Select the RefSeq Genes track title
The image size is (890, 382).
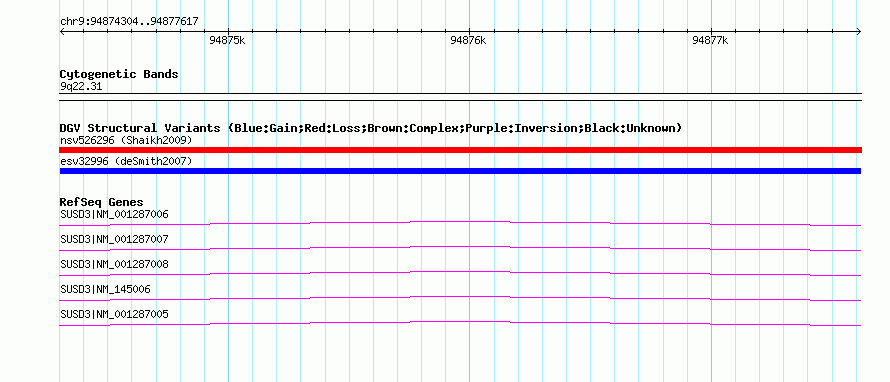pos(102,202)
